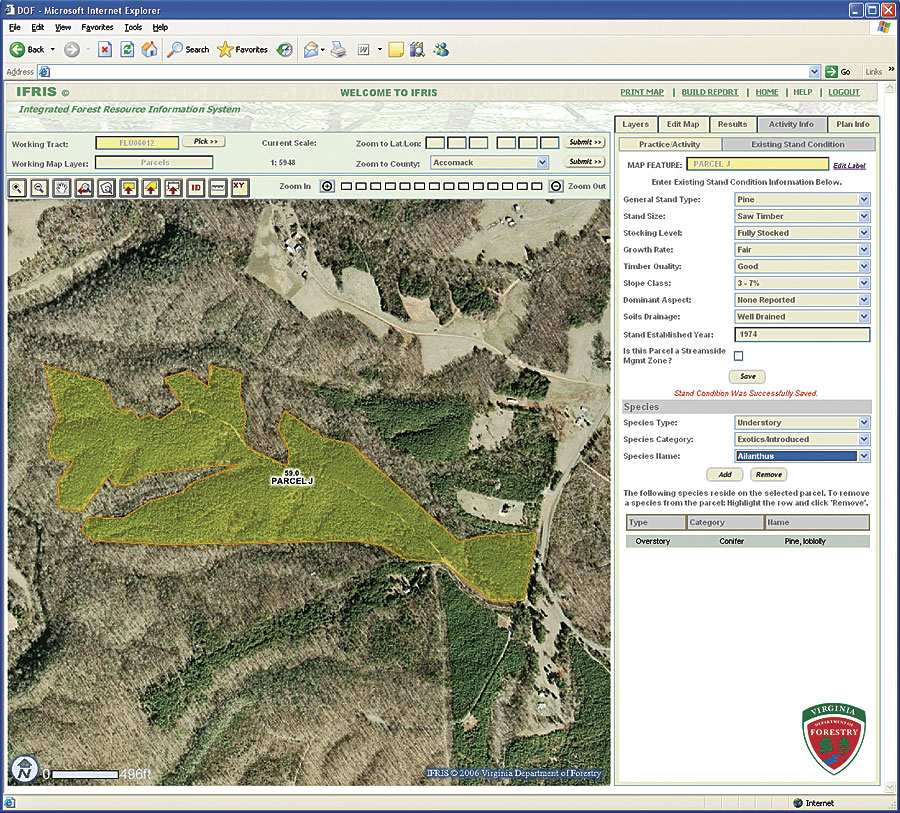Open the Favorites menu
Viewport: 900px width, 813px height.
coord(97,27)
